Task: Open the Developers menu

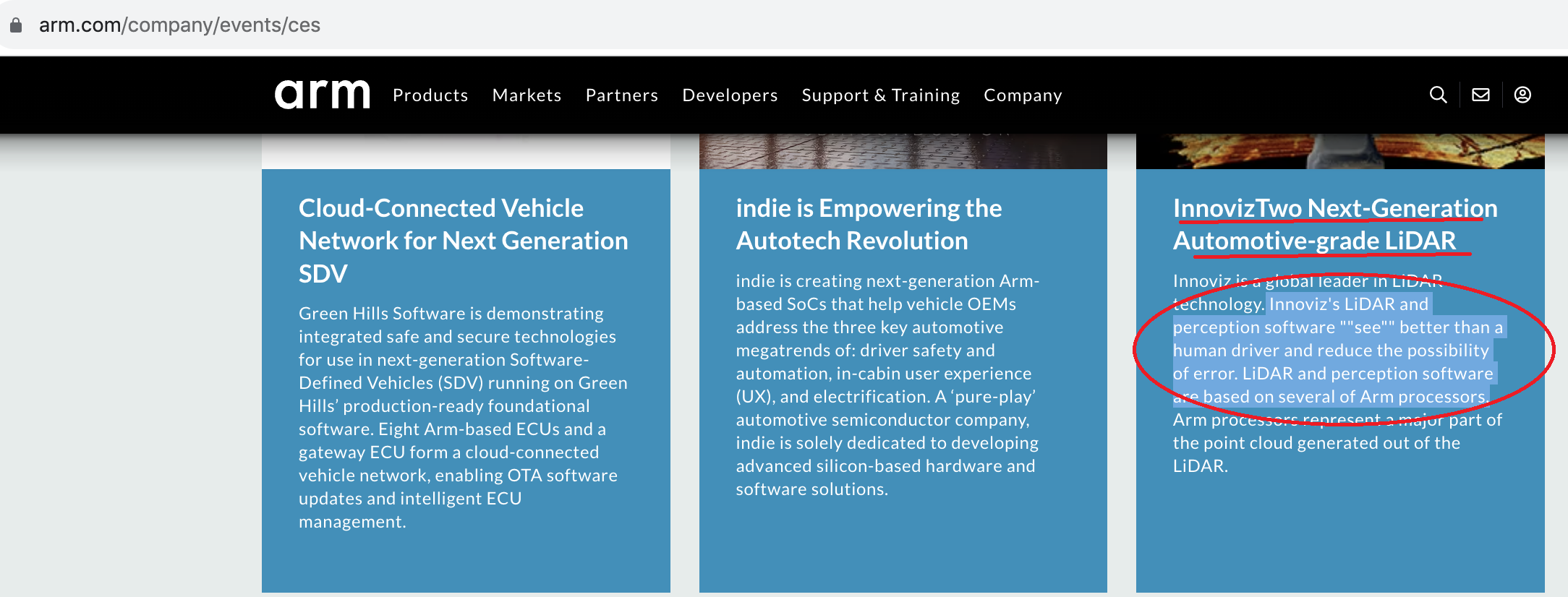Action: pos(730,95)
